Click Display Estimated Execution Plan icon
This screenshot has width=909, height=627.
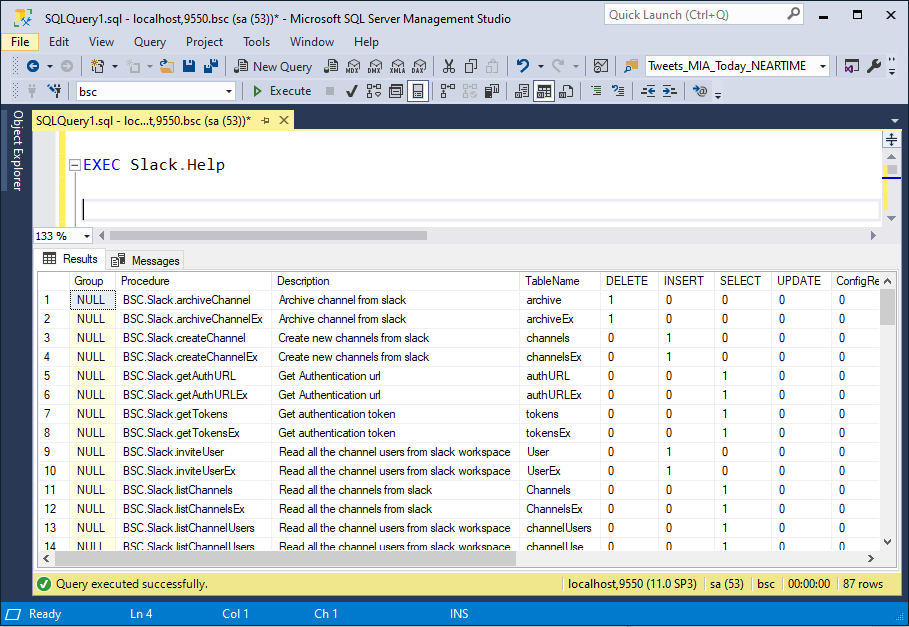pyautogui.click(x=374, y=91)
